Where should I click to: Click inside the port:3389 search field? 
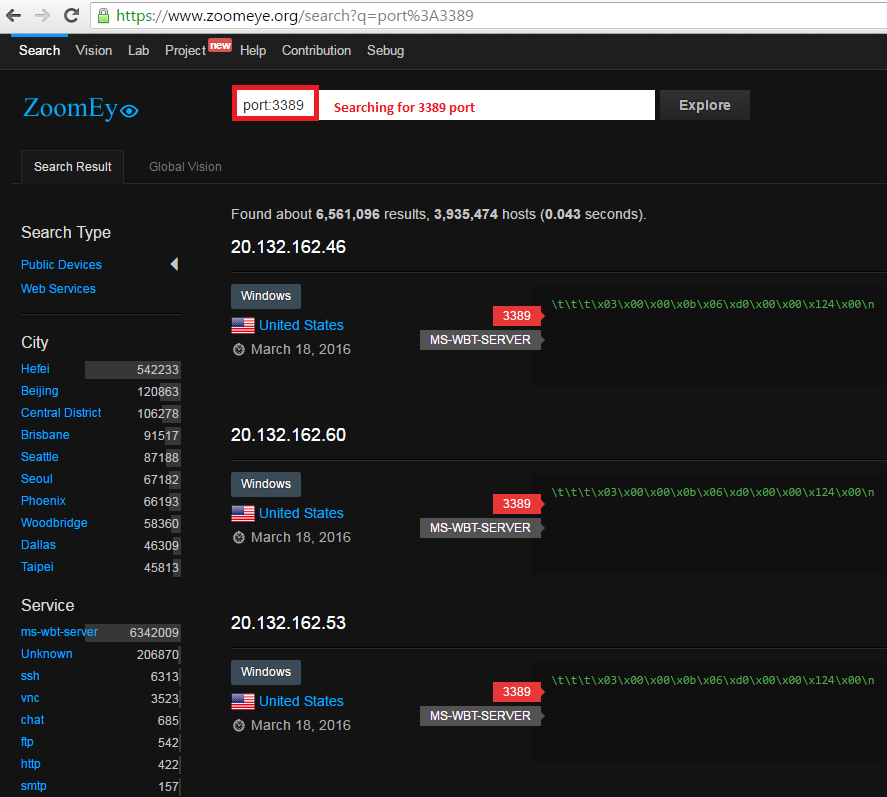point(275,104)
